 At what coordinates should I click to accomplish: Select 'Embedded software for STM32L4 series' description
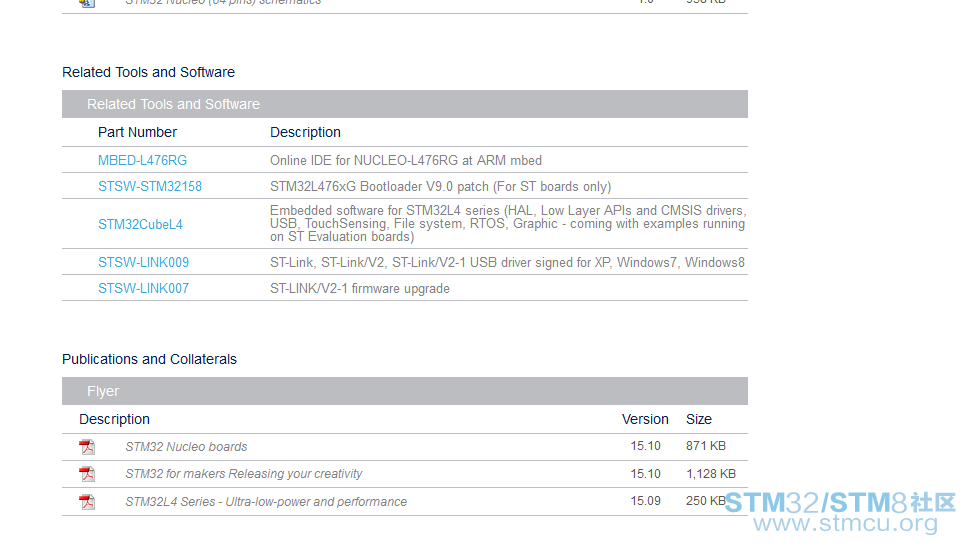coord(508,223)
